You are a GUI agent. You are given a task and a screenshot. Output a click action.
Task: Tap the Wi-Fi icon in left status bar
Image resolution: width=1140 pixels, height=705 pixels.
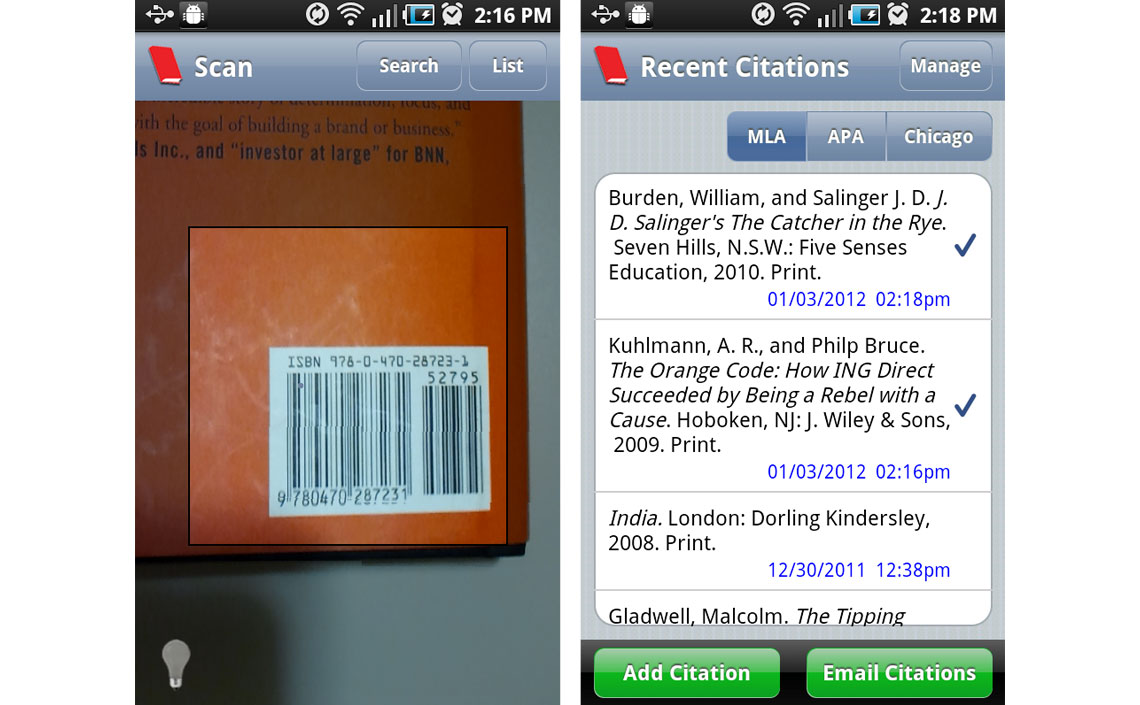350,15
